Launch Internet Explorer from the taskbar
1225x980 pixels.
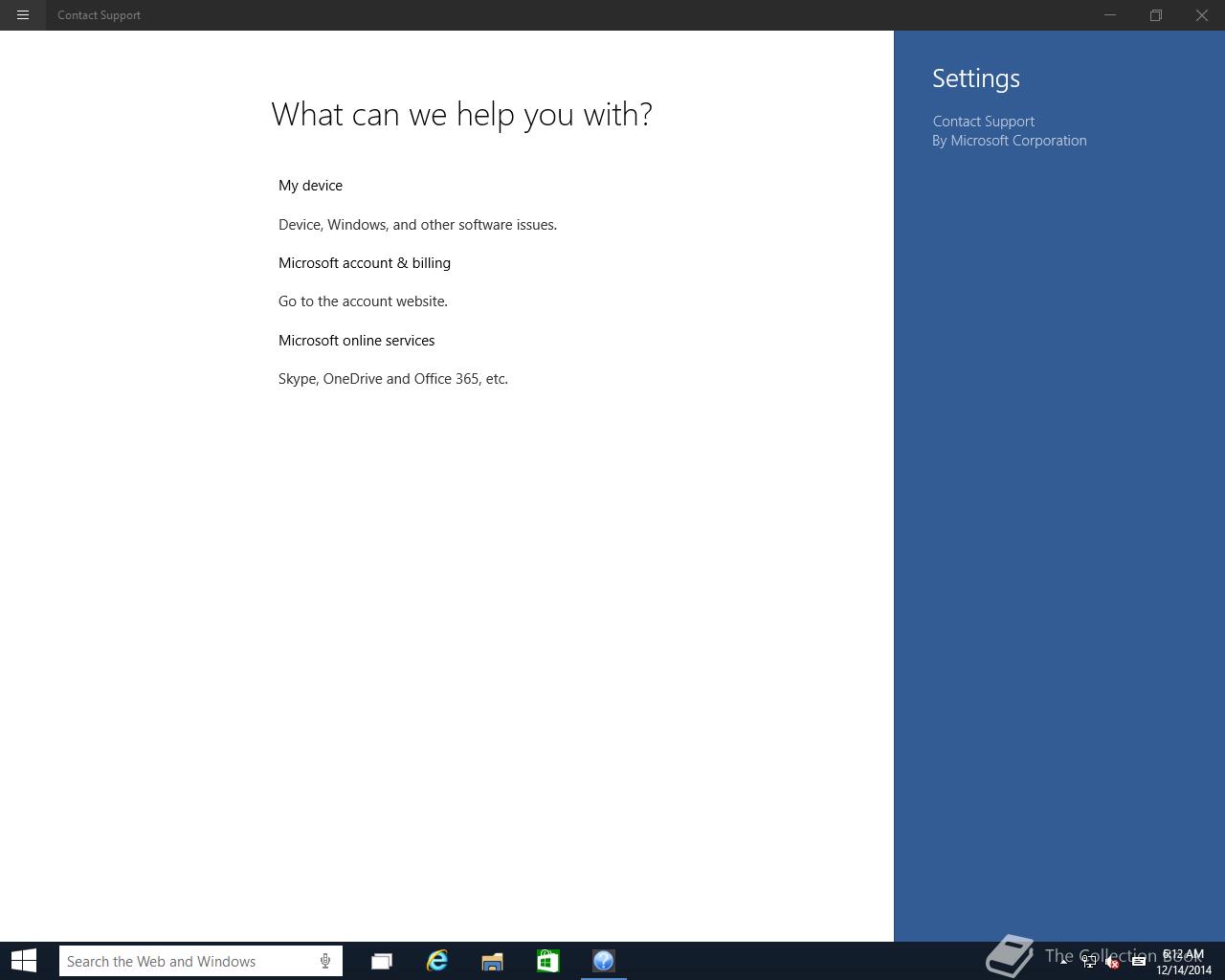click(436, 961)
